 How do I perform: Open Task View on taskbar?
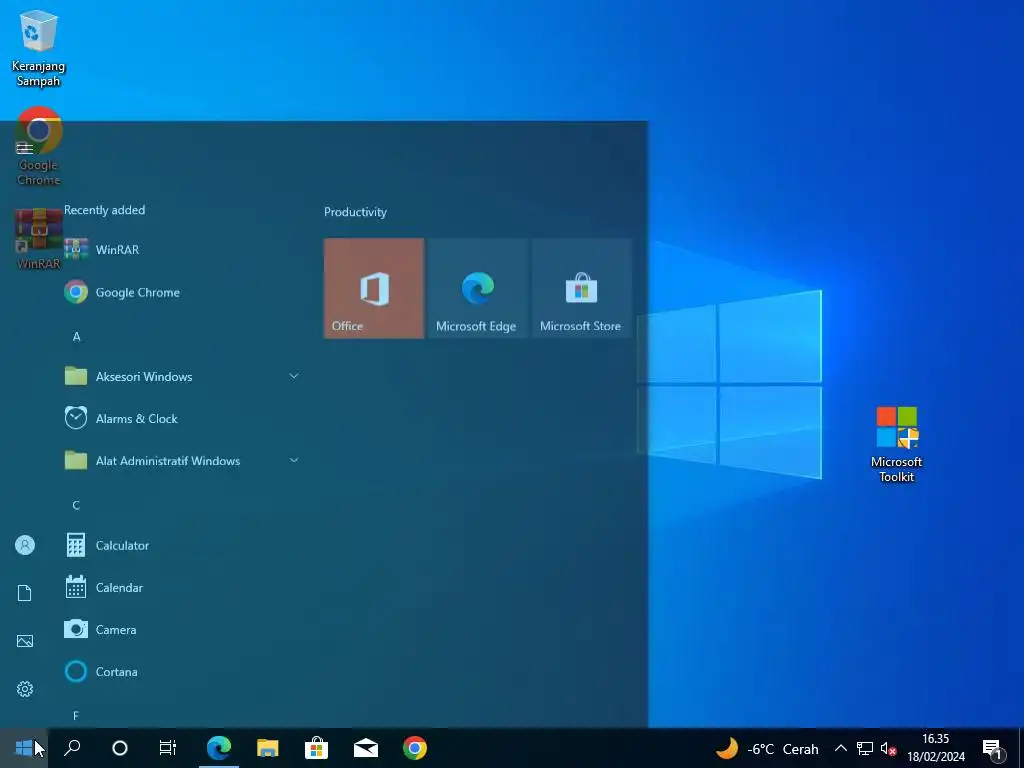(x=168, y=748)
